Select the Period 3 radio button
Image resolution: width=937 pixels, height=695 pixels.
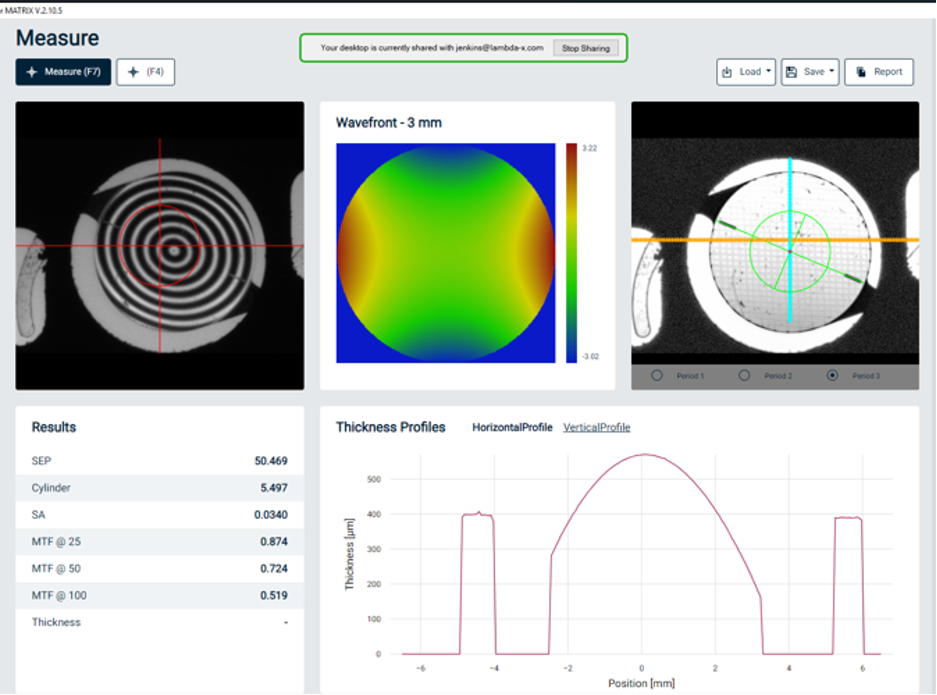(832, 375)
